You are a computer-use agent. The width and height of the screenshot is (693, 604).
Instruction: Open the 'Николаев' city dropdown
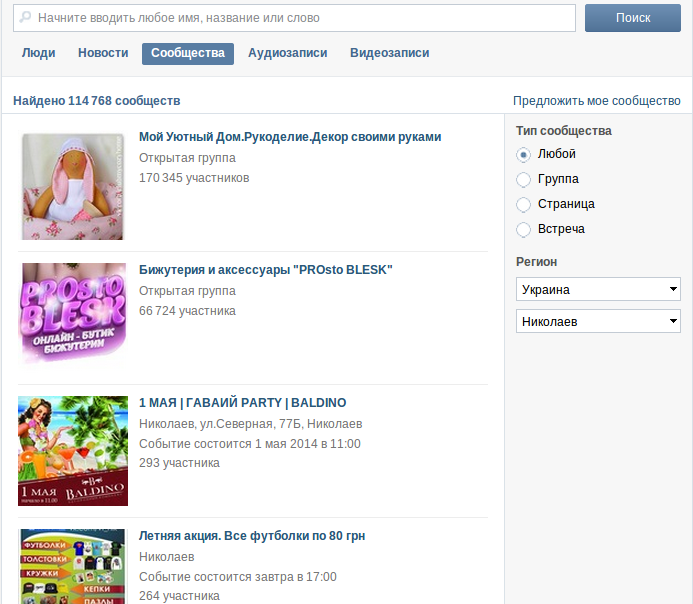pos(598,322)
